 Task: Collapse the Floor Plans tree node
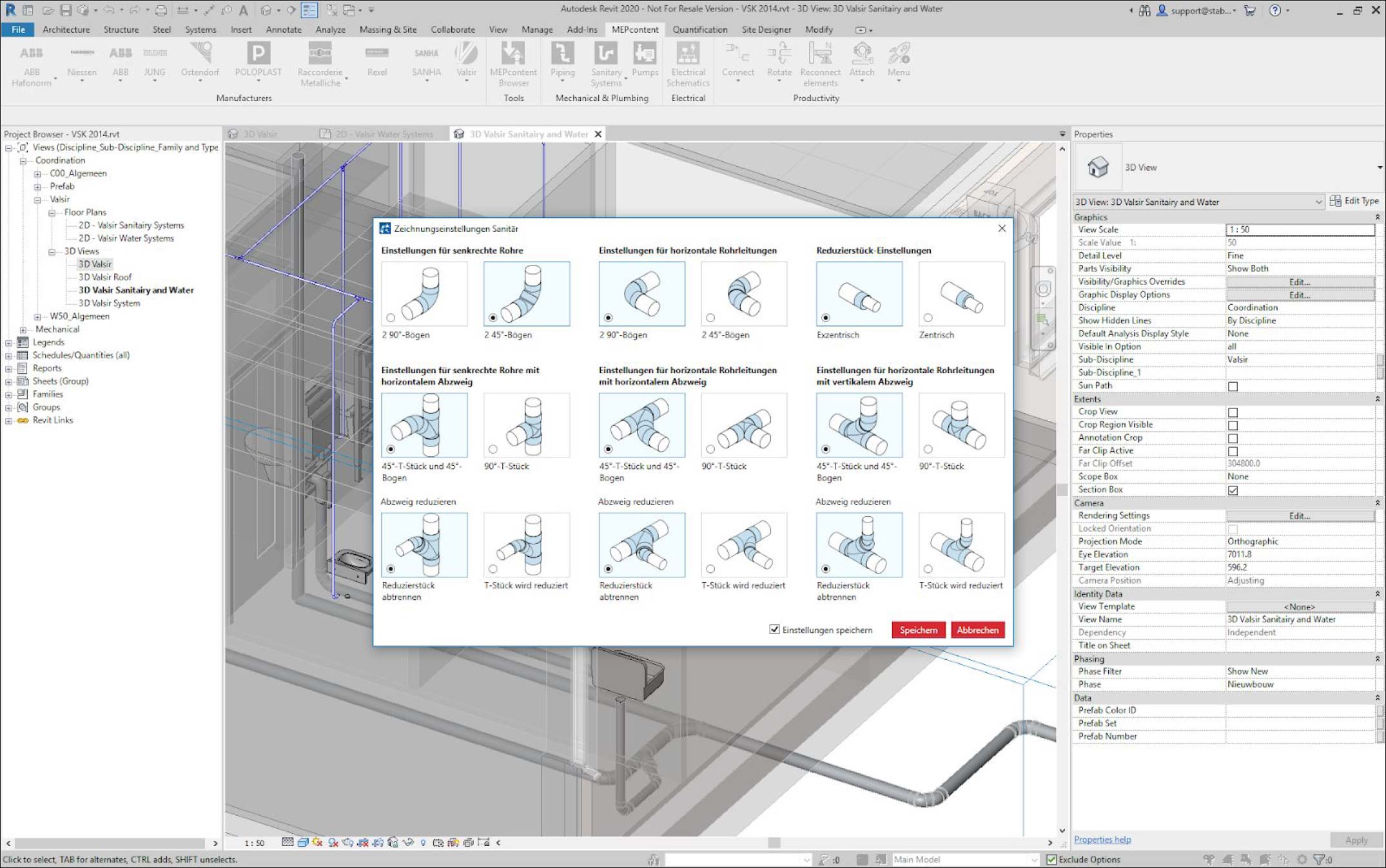pyautogui.click(x=52, y=213)
